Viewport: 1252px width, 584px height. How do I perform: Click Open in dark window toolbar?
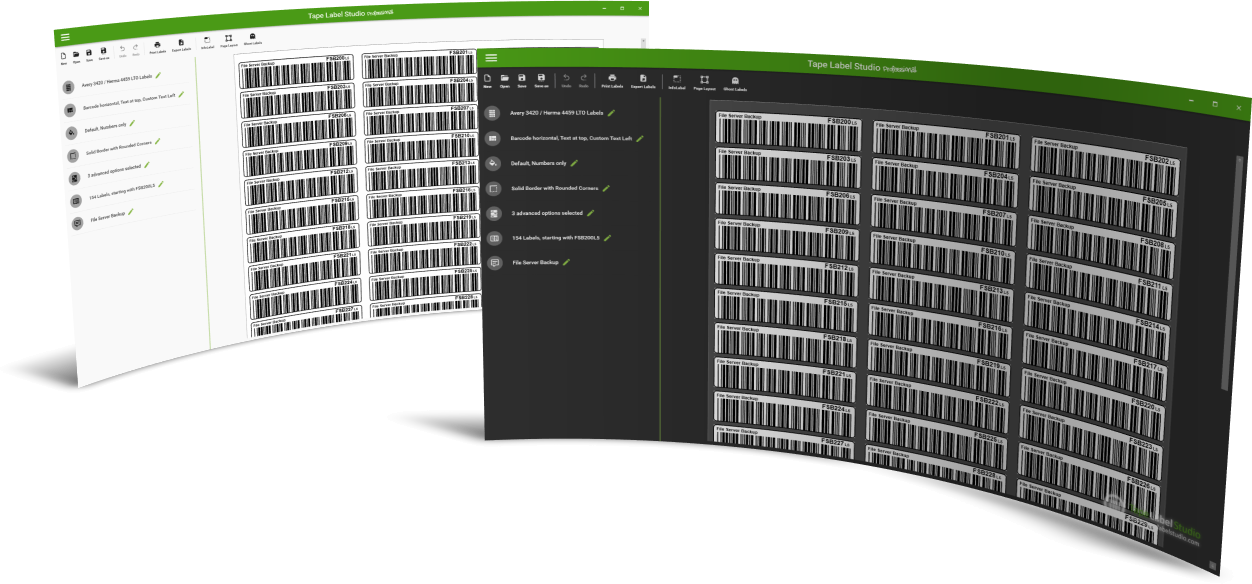(x=505, y=81)
